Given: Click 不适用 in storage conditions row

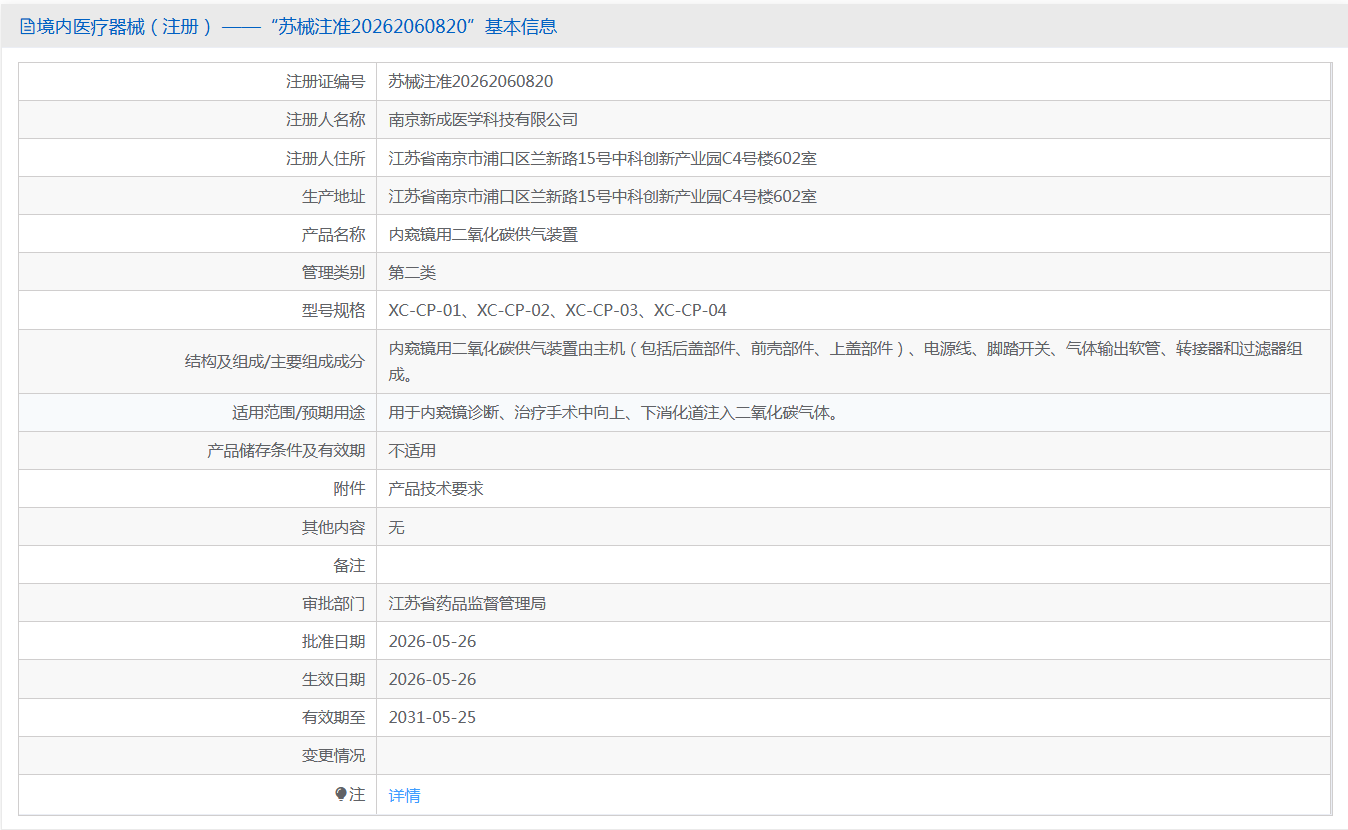Looking at the screenshot, I should point(412,450).
